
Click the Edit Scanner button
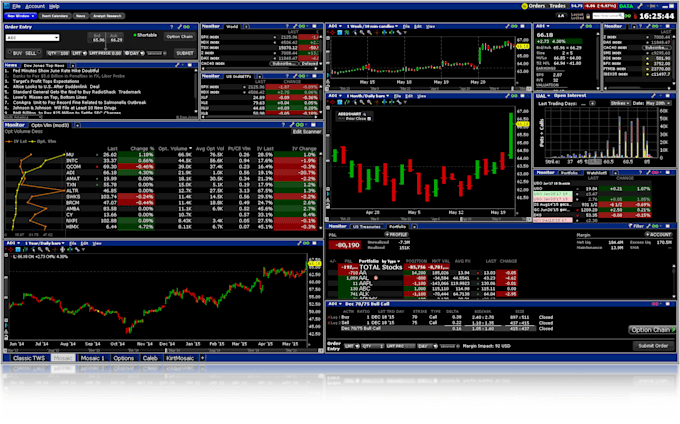pyautogui.click(x=307, y=131)
